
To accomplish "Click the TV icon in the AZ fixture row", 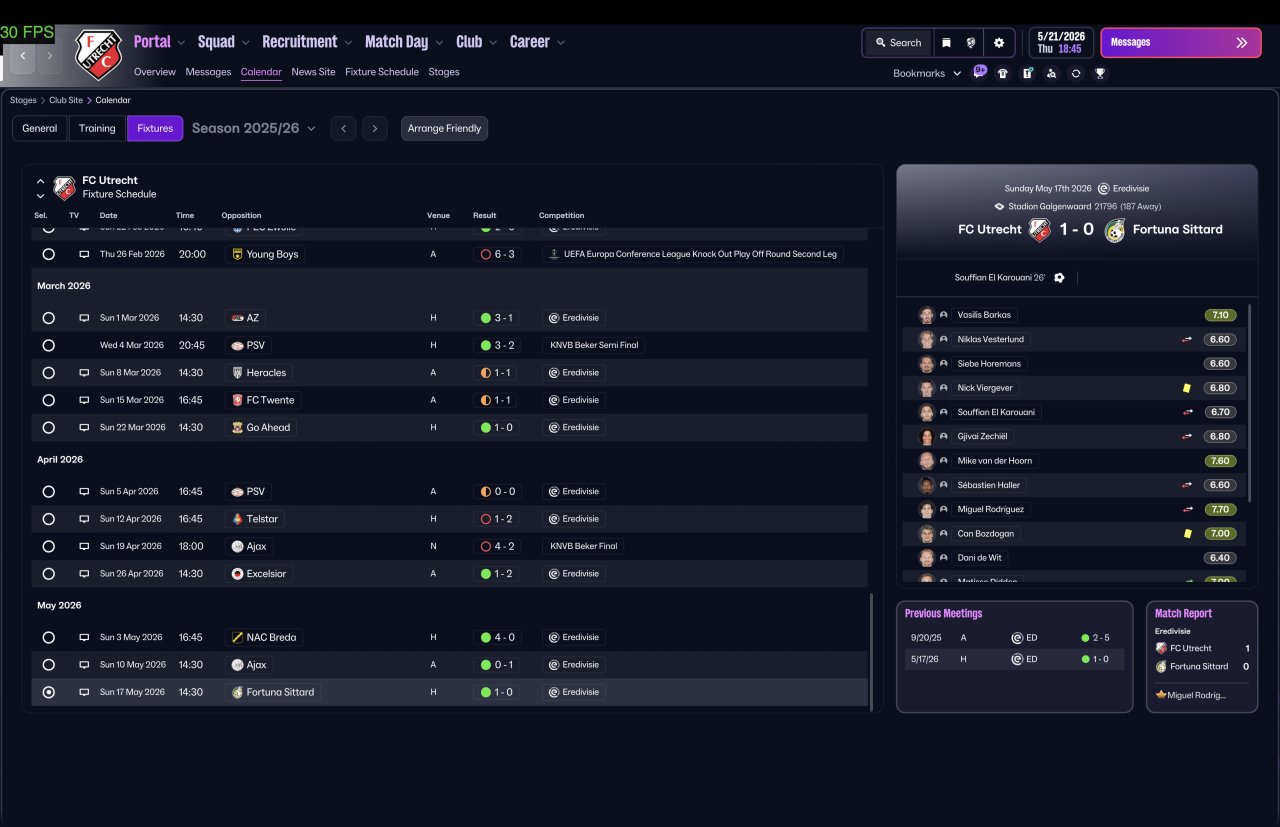I will coord(84,318).
